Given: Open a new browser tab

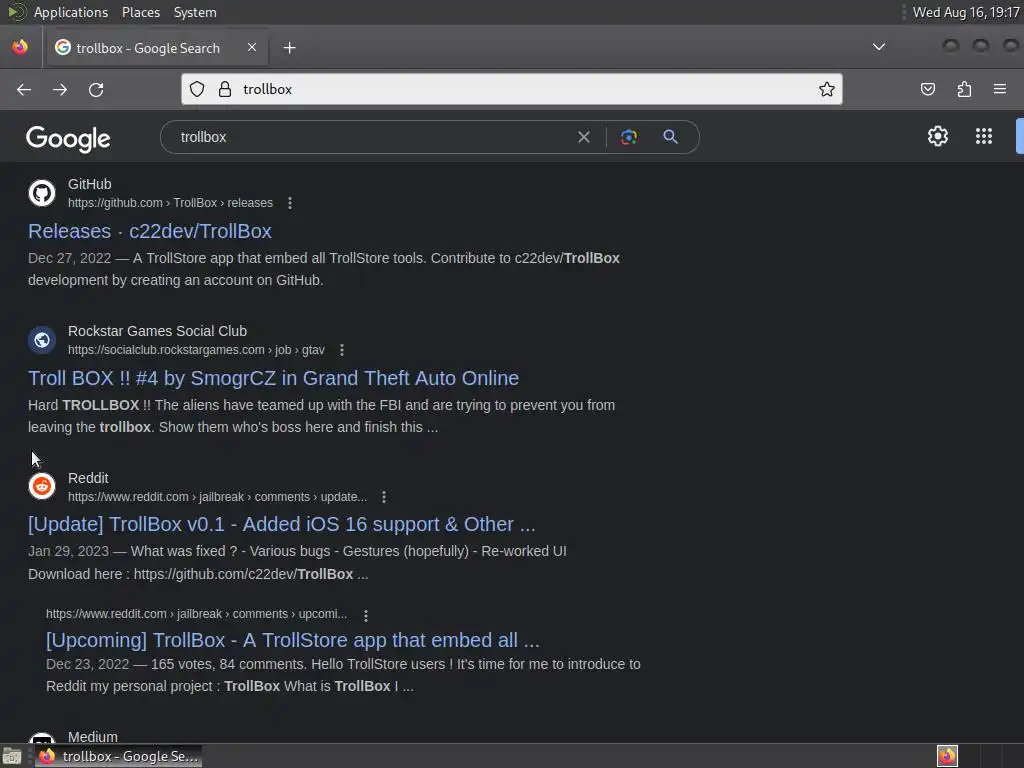Looking at the screenshot, I should pos(289,48).
